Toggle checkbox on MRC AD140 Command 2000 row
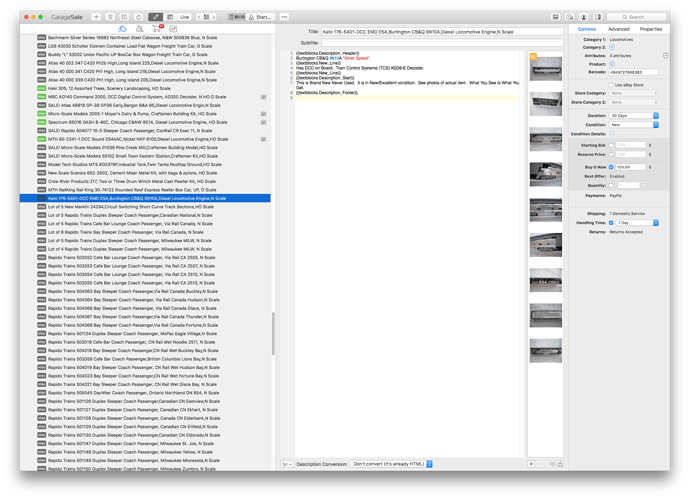This screenshot has width=690, height=499. pyautogui.click(x=263, y=97)
